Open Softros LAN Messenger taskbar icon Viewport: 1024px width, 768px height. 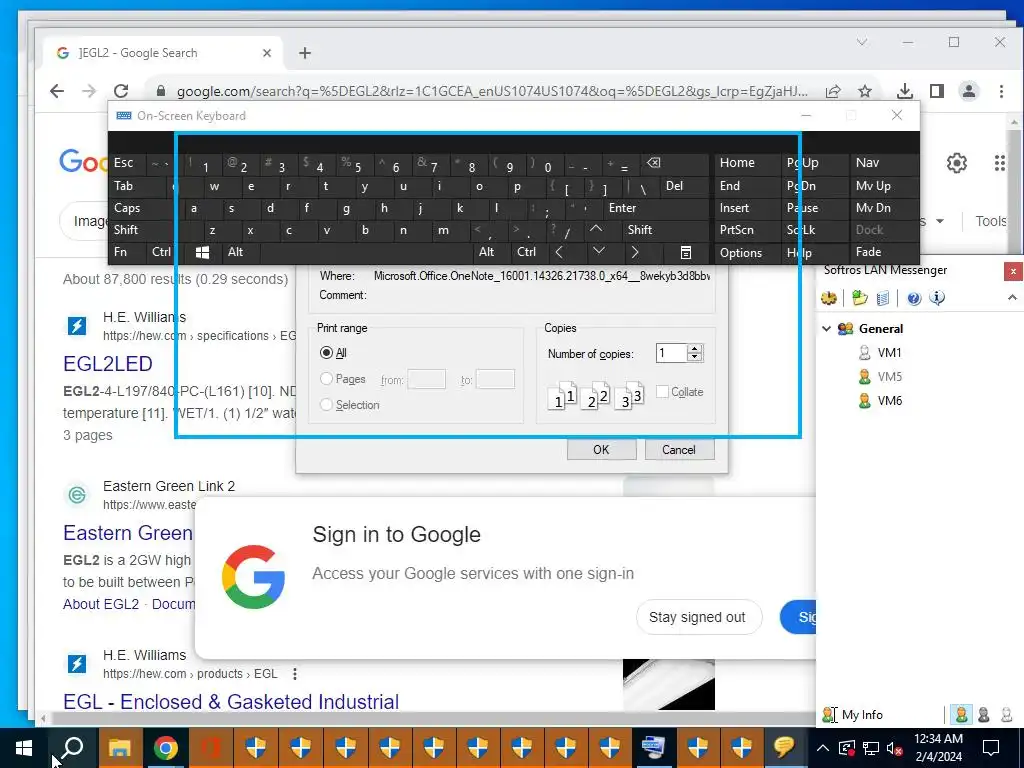784,747
